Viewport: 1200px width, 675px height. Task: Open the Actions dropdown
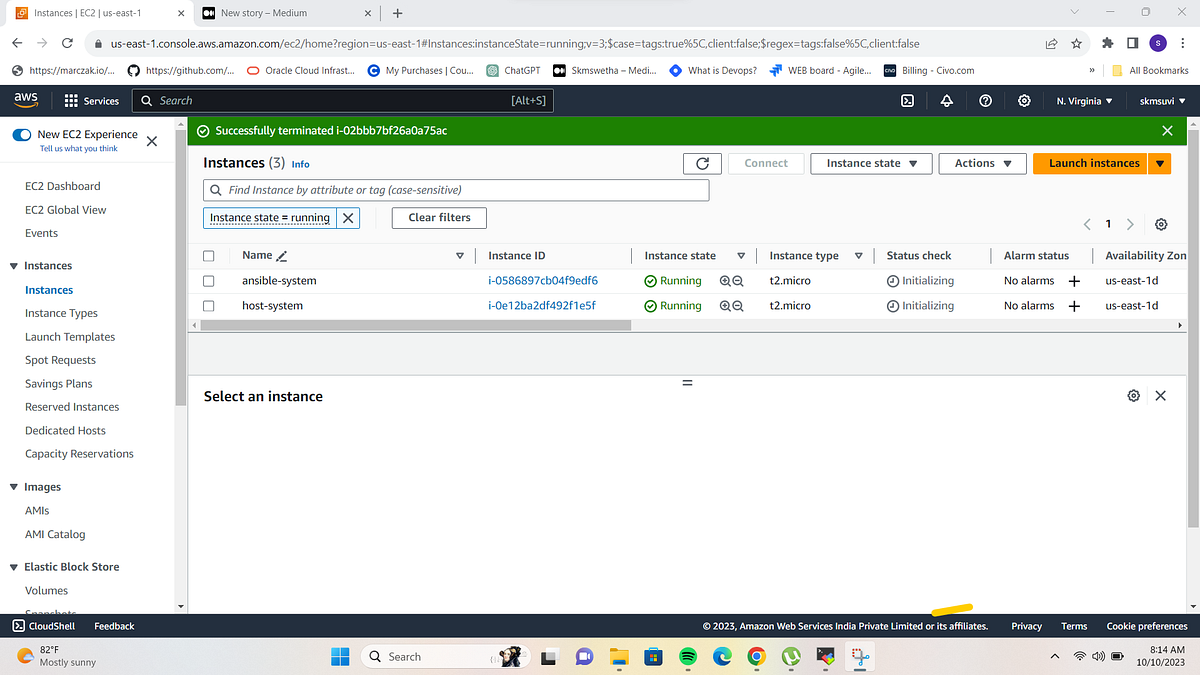983,163
